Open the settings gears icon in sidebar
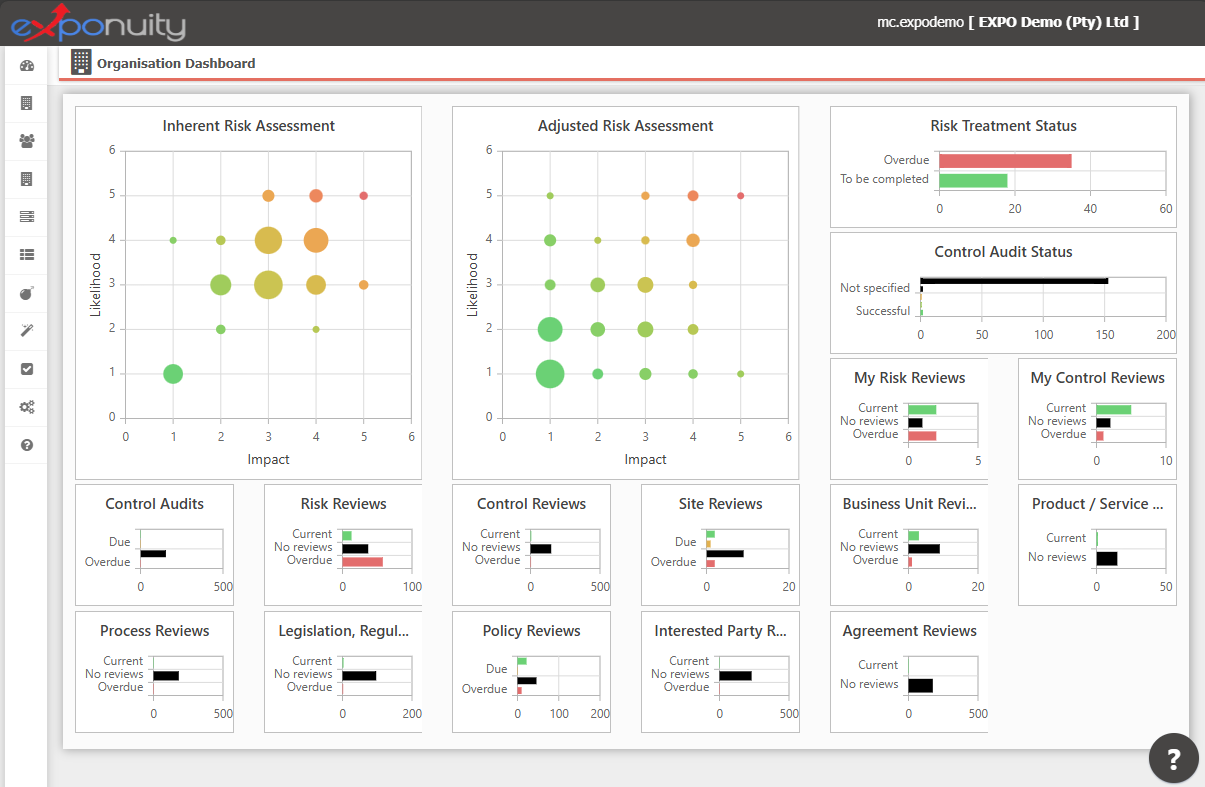1205x787 pixels. point(27,407)
